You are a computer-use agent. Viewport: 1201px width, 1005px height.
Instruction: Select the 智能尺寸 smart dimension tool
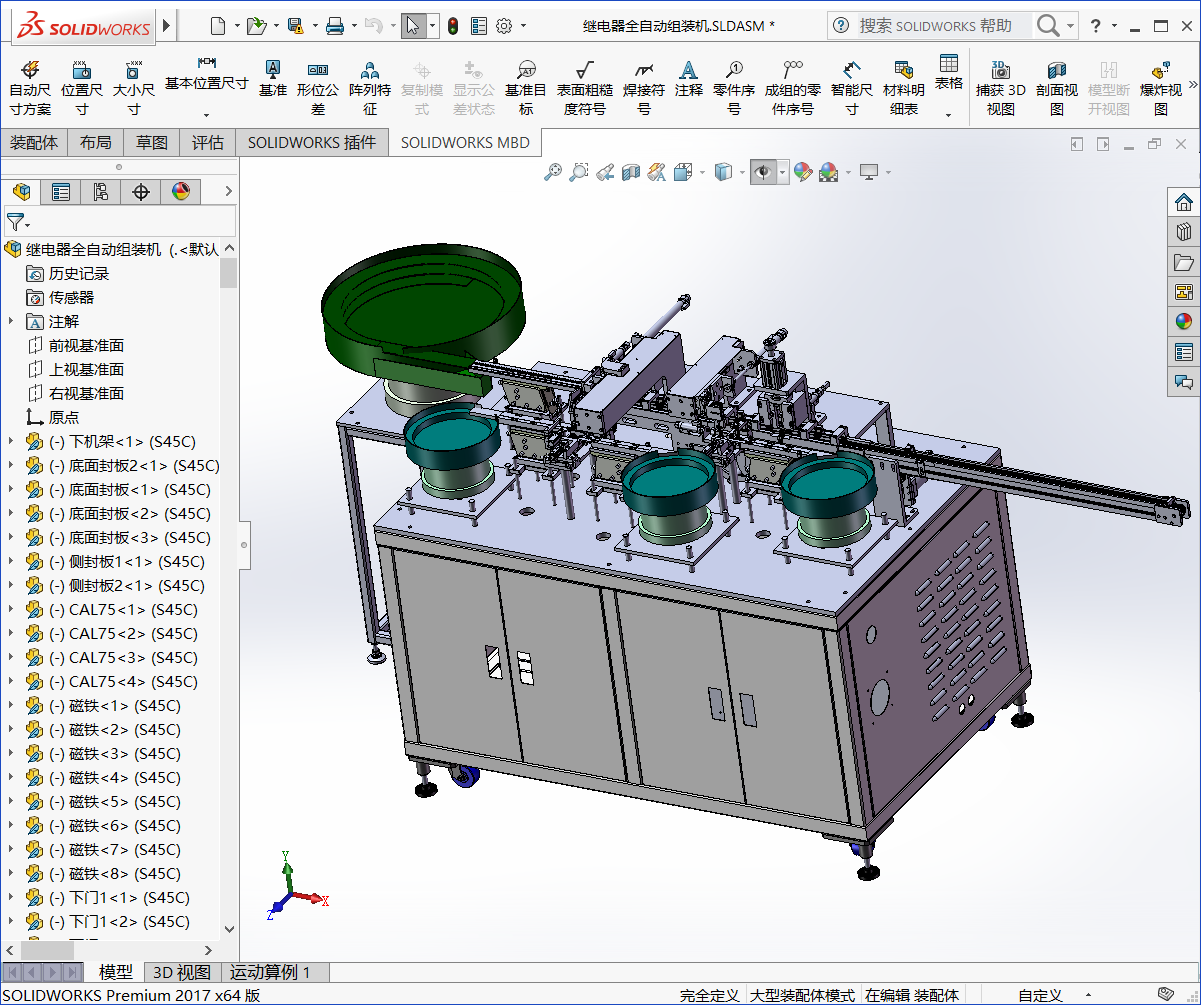click(x=852, y=88)
